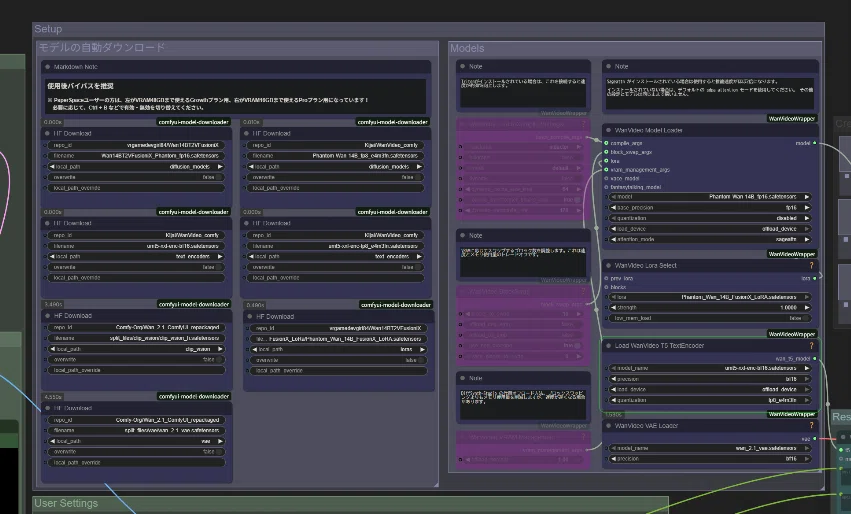Open the model dropdown in WanVideo Model Loader
This screenshot has height=514, width=851.
pos(710,196)
